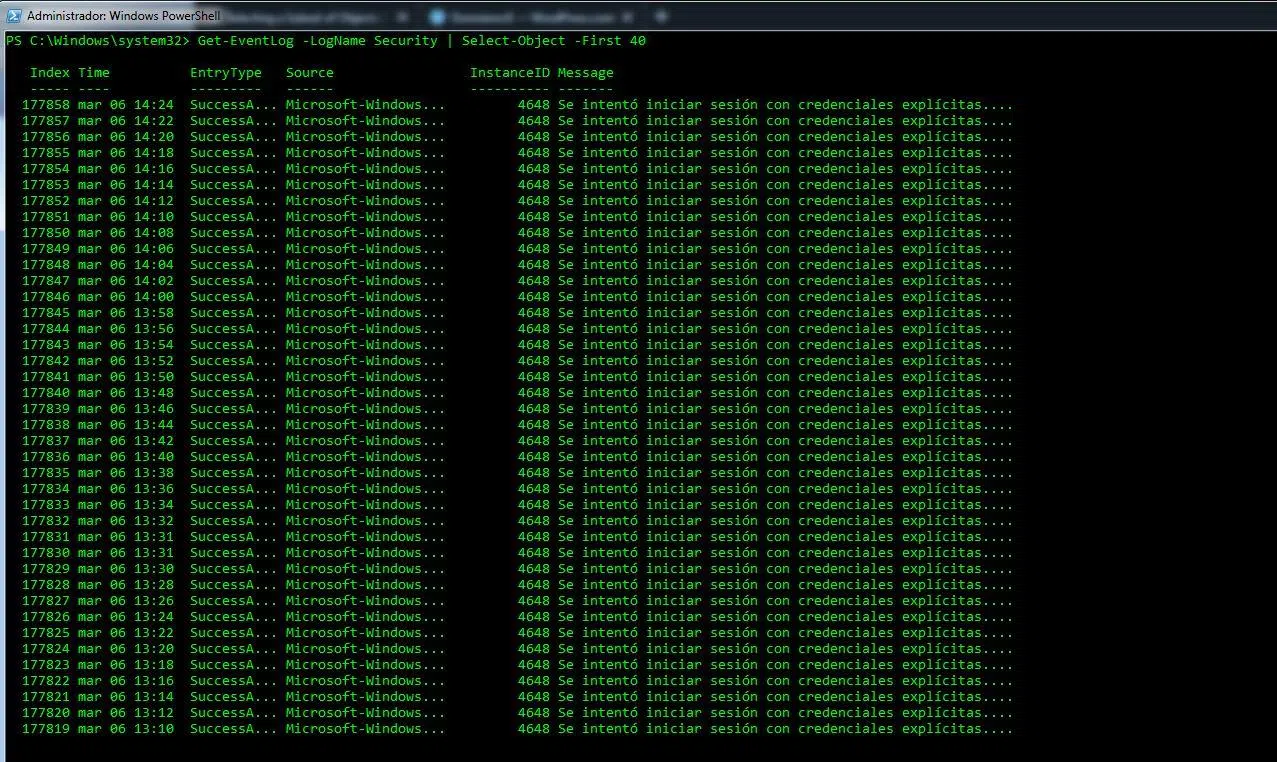Click the message text of event 177850
This screenshot has width=1277, height=762.
pos(785,233)
